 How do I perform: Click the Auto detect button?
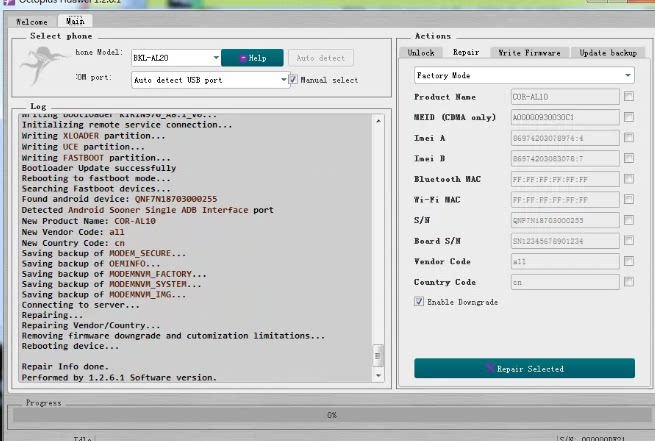pyautogui.click(x=321, y=58)
